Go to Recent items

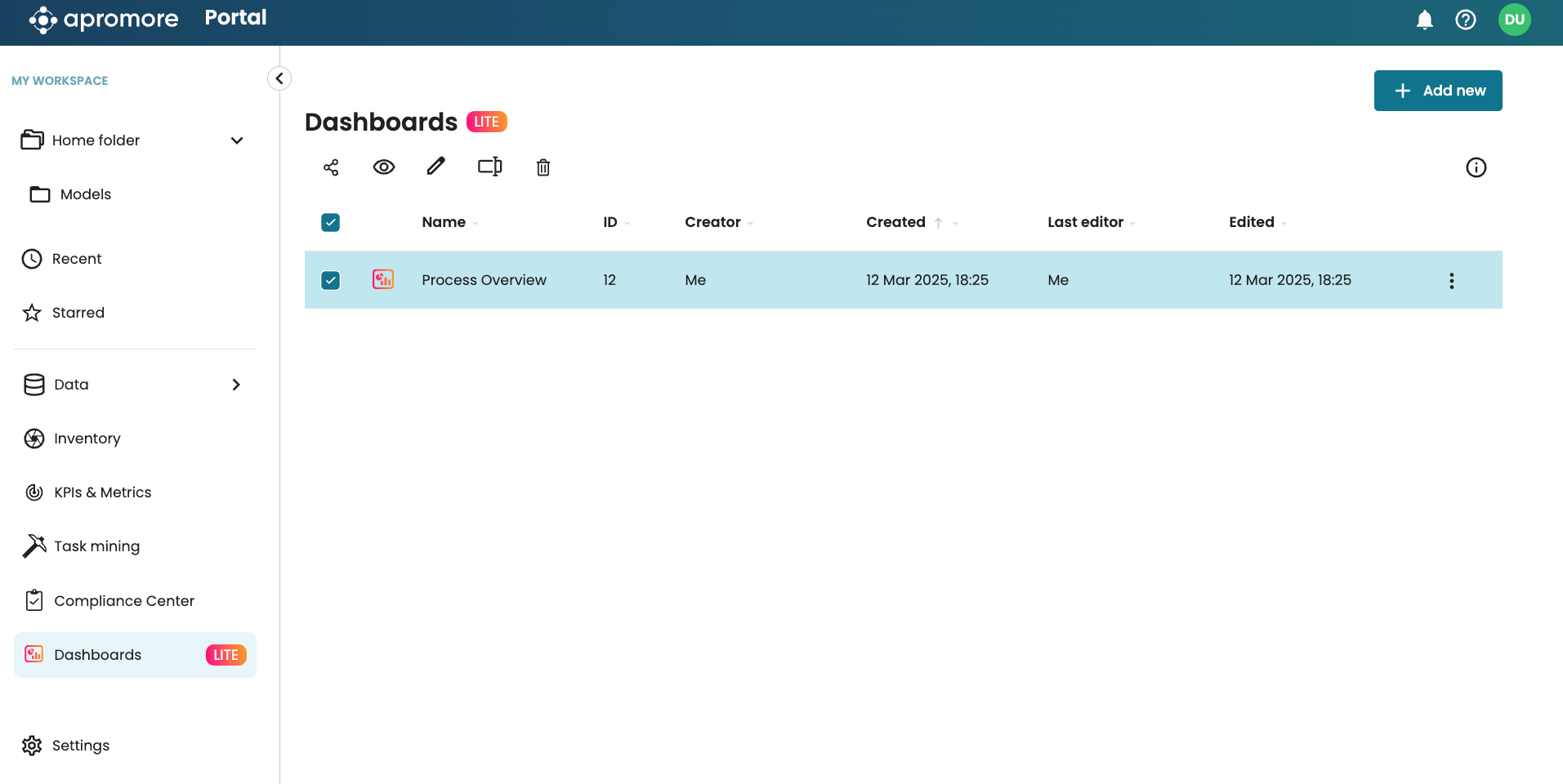(x=77, y=259)
